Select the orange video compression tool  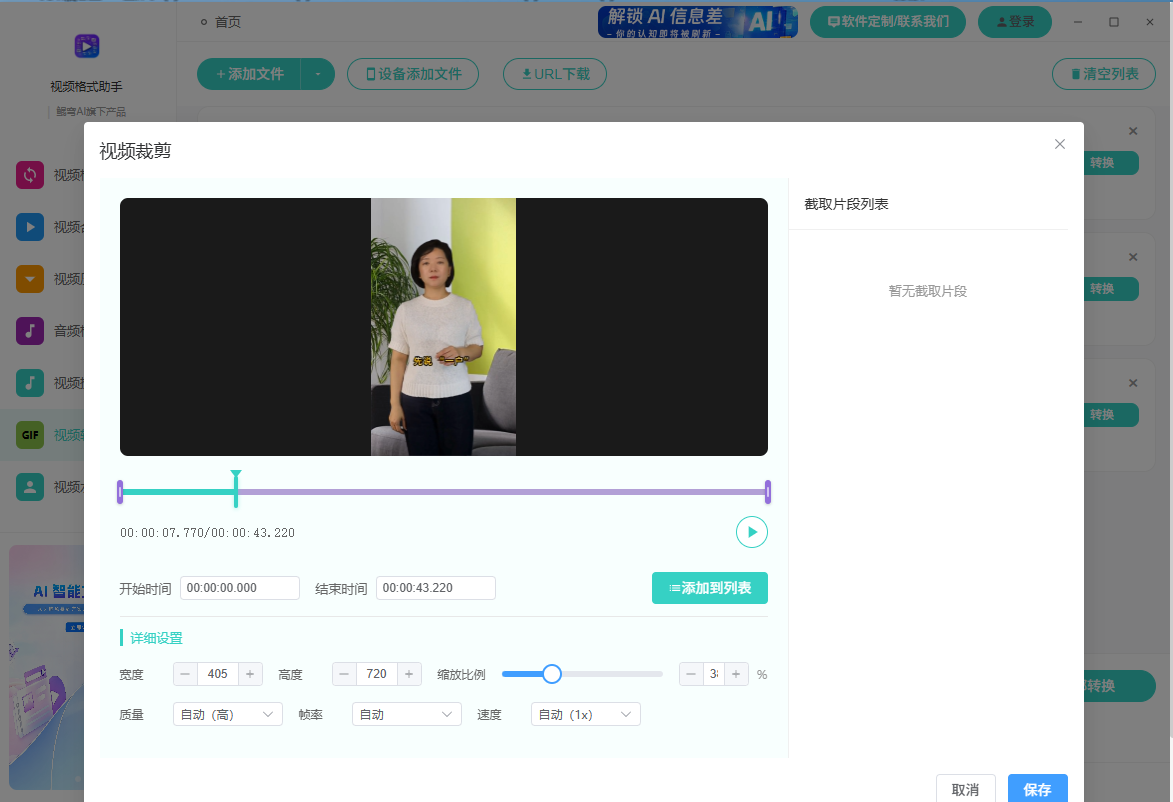click(30, 279)
